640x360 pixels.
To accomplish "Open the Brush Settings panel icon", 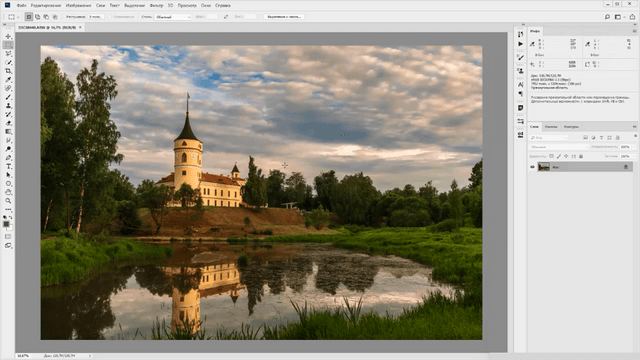I will [x=520, y=58].
